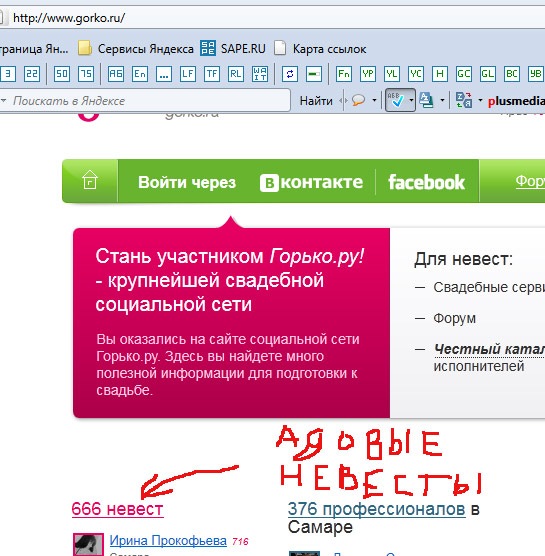Click the 'GC' toolbar icon
The width and height of the screenshot is (545, 556).
[x=463, y=74]
